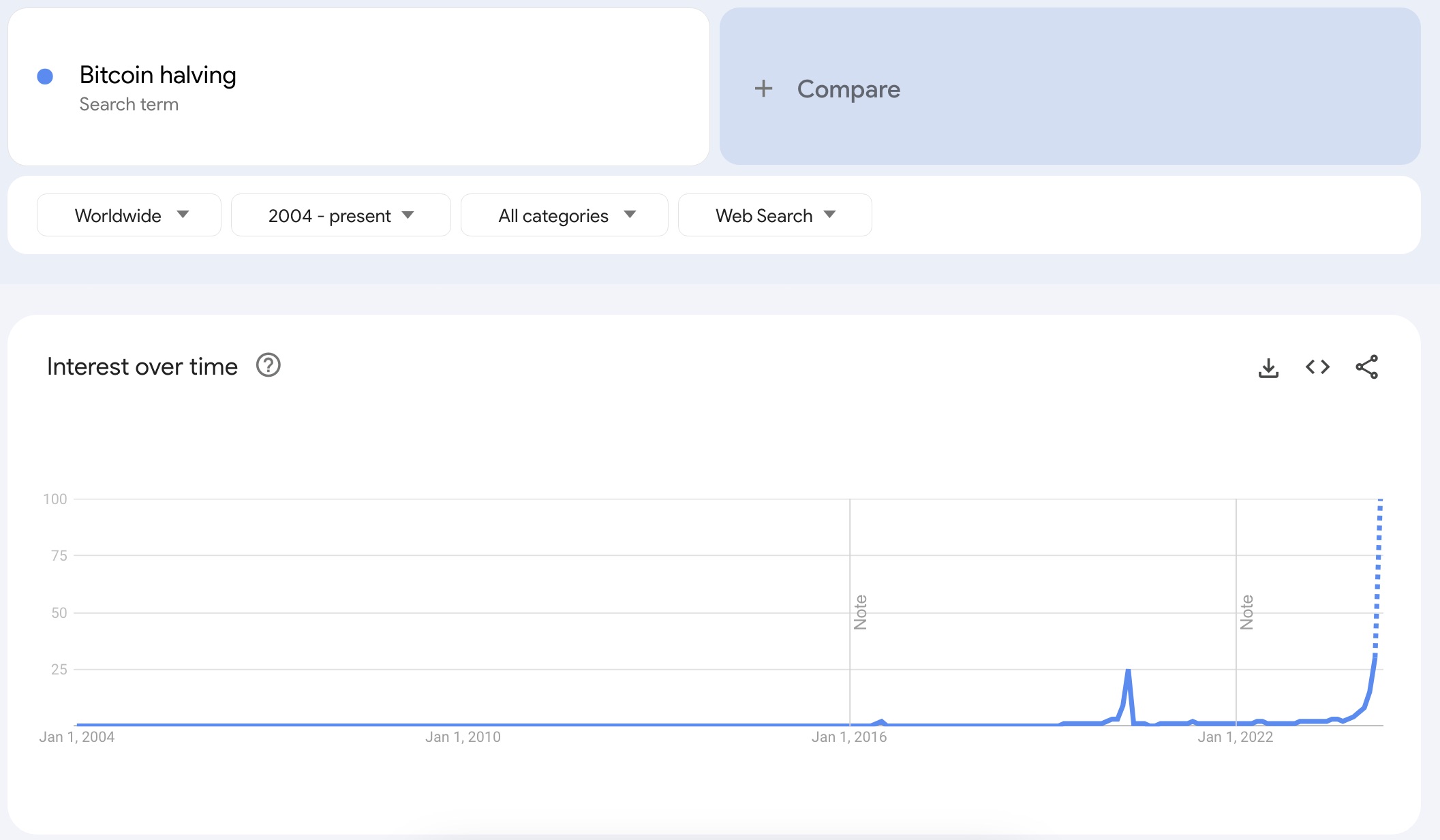The image size is (1440, 840).
Task: Click the 100 value on the y-axis
Action: point(55,499)
